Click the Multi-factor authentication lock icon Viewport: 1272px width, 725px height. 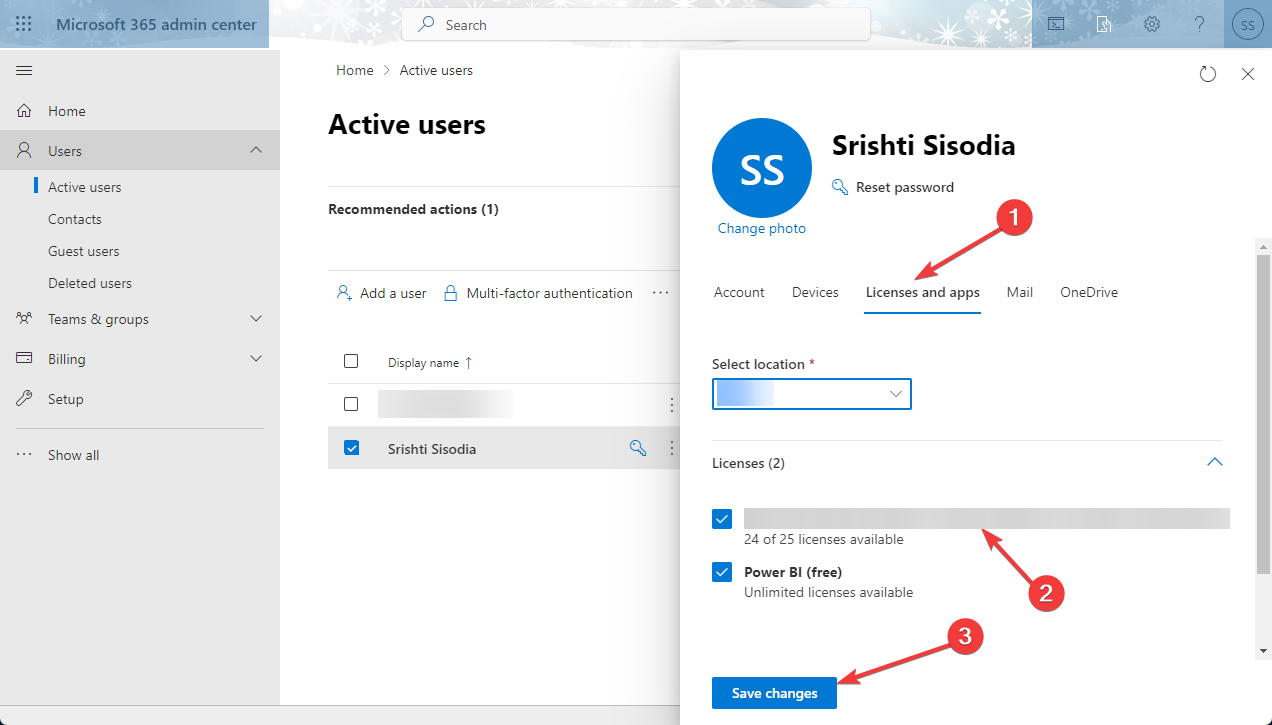click(451, 293)
